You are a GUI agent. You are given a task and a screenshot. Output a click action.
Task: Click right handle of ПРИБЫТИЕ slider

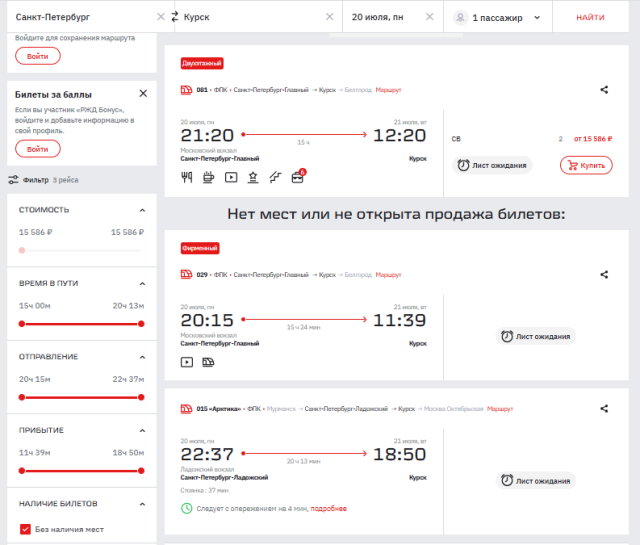coord(141,471)
